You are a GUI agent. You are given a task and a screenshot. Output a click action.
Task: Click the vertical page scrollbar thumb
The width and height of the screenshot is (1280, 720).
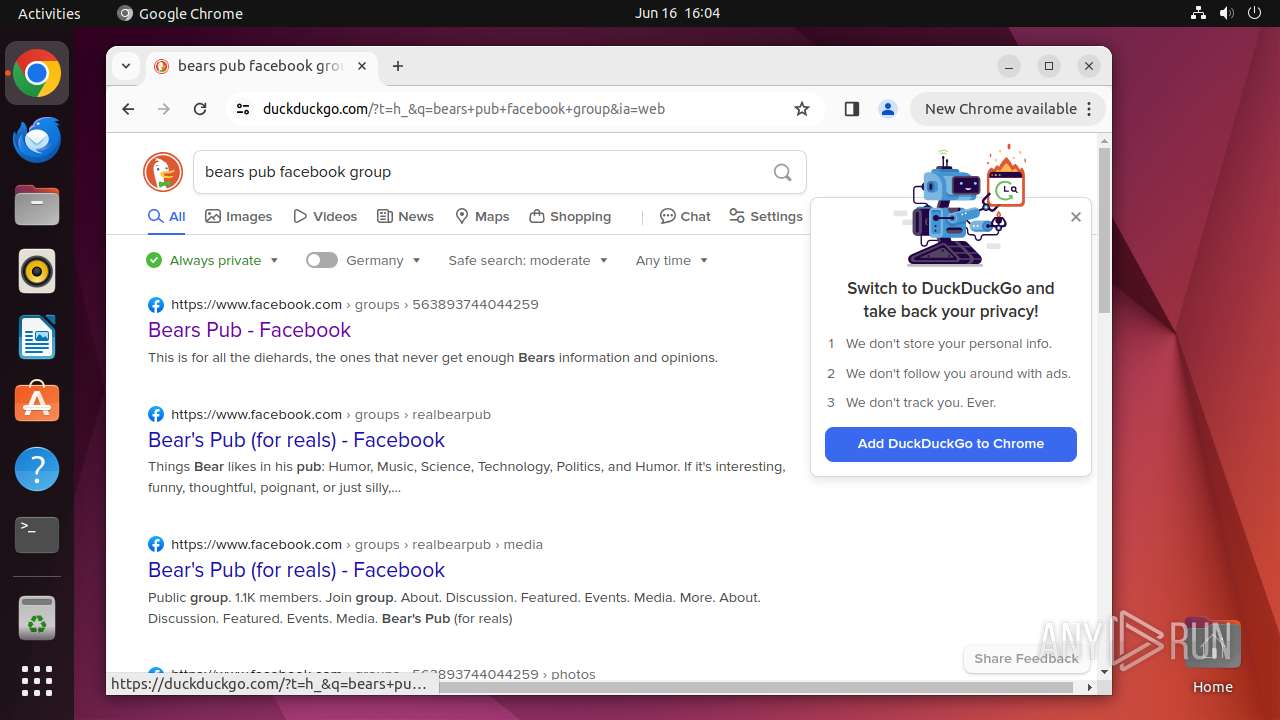coord(1104,230)
